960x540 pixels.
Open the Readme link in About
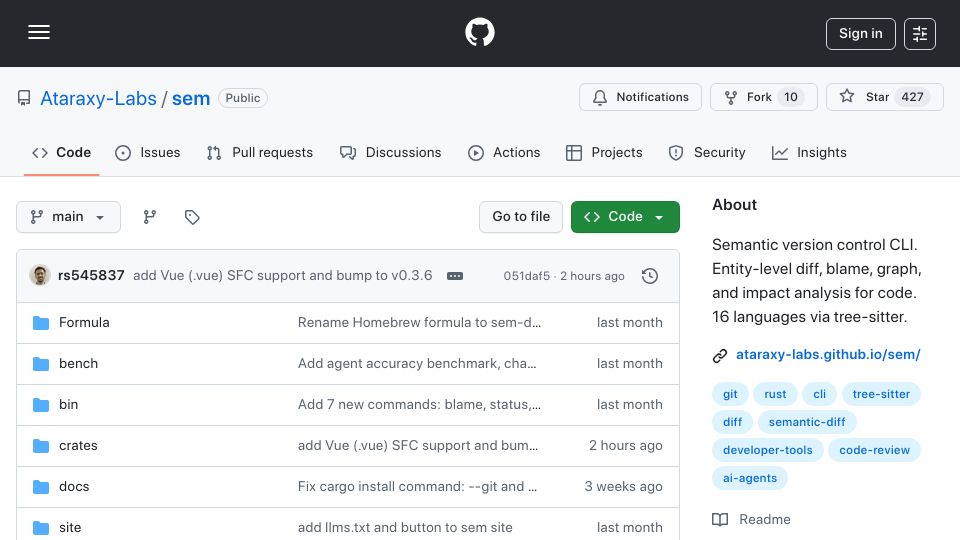(752, 520)
